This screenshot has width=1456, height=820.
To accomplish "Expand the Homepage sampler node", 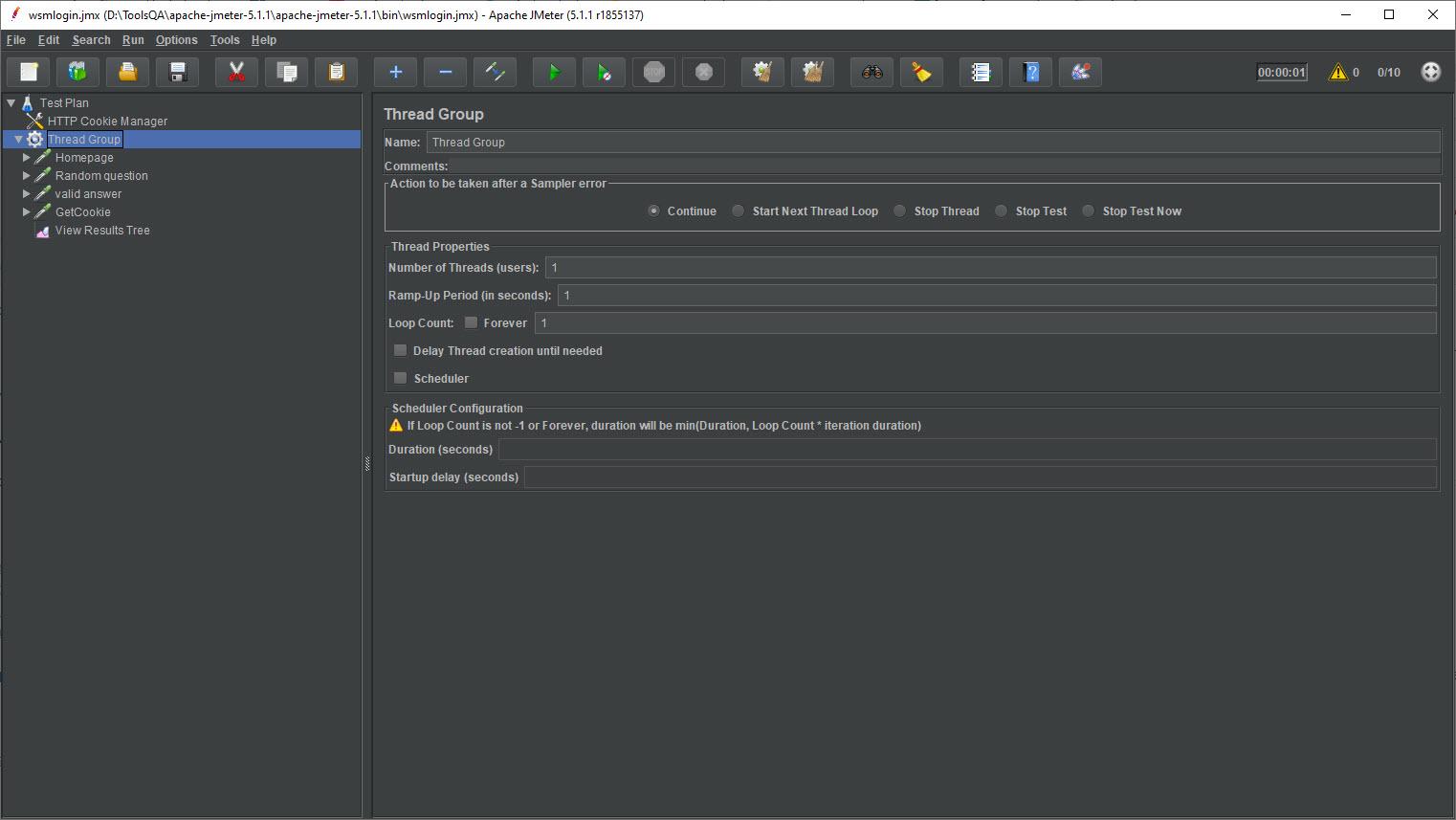I will (27, 157).
